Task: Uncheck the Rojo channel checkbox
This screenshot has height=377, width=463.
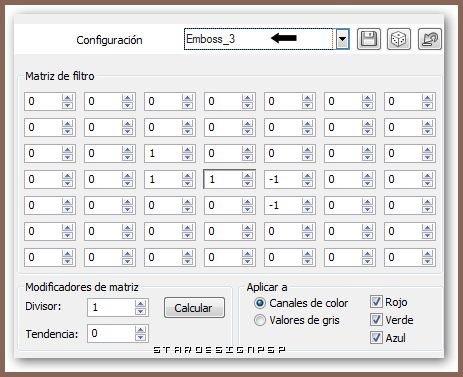Action: (x=376, y=302)
